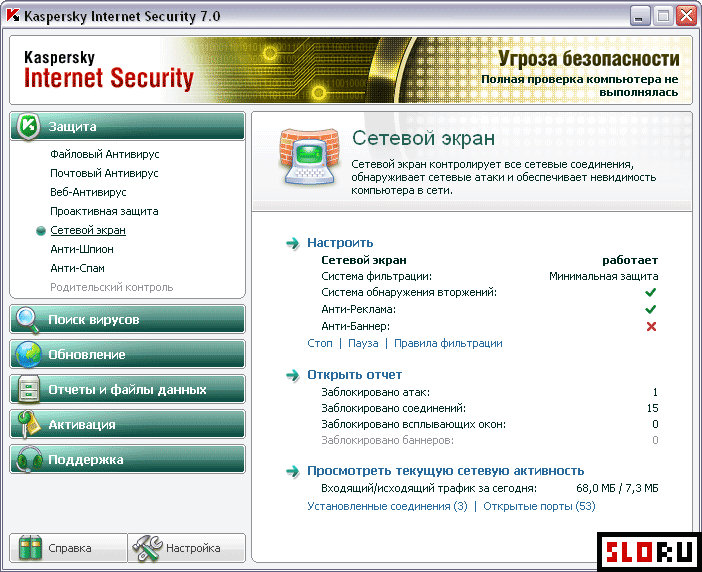Click the tools icon beside Настройка
This screenshot has height=572, width=702.
pyautogui.click(x=147, y=548)
